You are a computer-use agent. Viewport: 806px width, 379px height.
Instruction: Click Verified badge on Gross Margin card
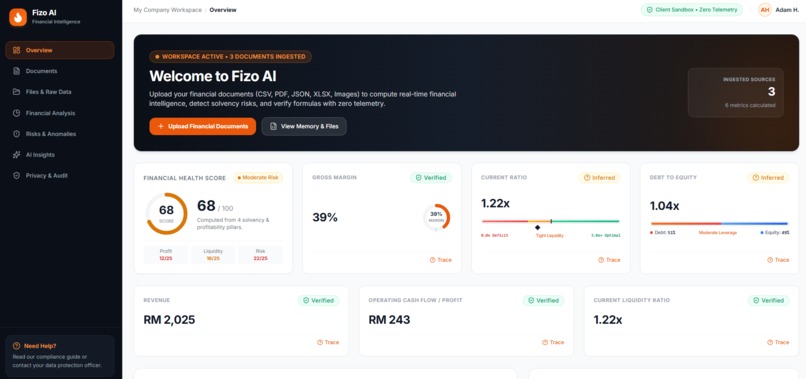pos(431,177)
